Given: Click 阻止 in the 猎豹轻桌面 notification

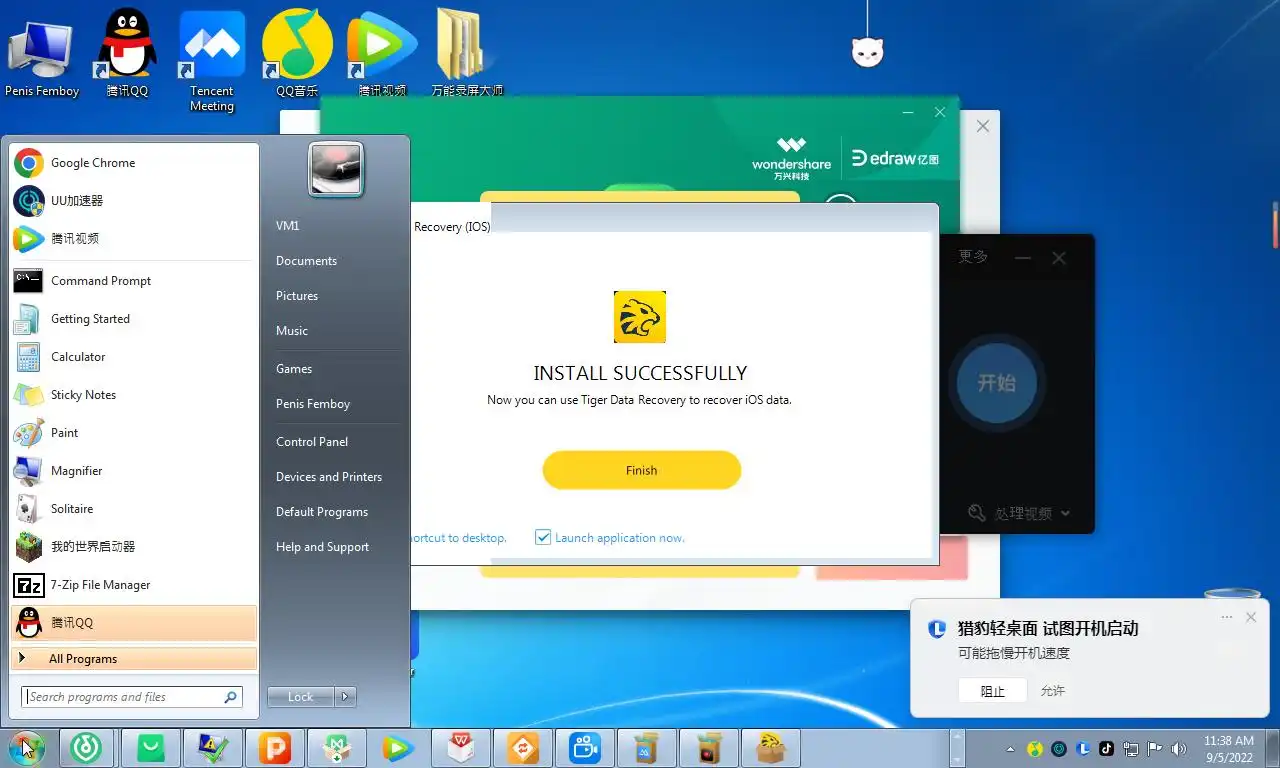Looking at the screenshot, I should [992, 691].
